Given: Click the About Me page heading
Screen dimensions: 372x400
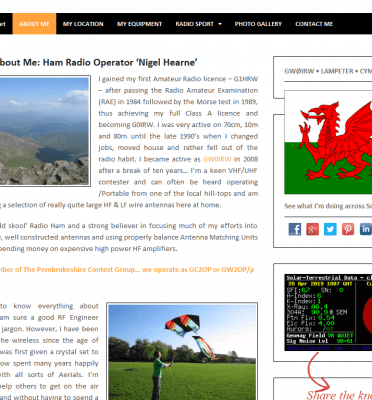Looking at the screenshot, I should [98, 62].
